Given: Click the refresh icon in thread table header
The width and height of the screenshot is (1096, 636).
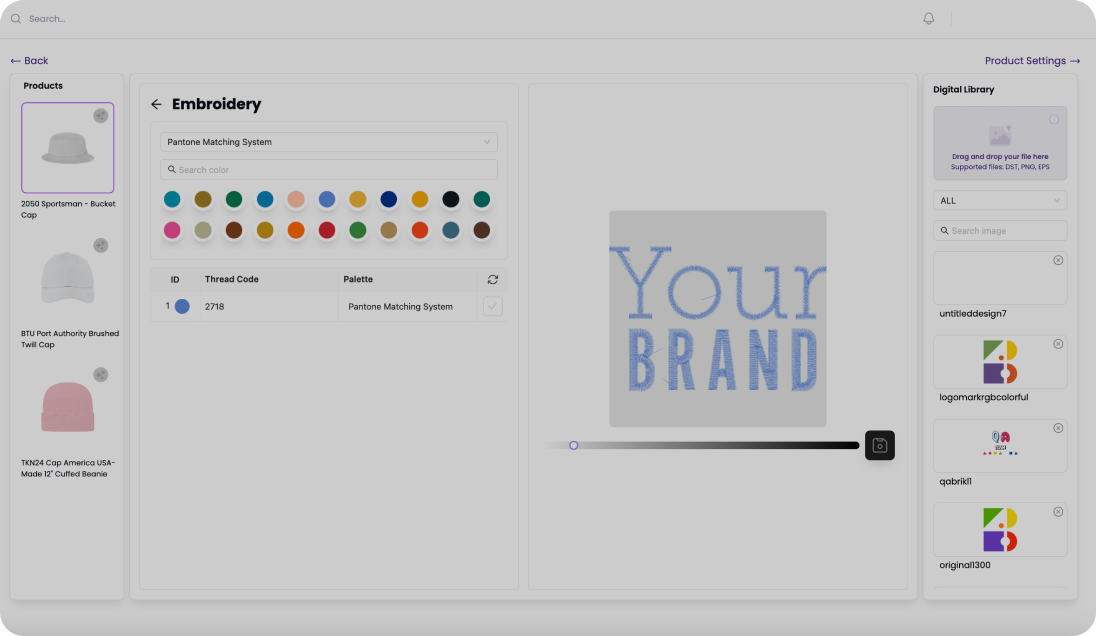Looking at the screenshot, I should point(492,280).
